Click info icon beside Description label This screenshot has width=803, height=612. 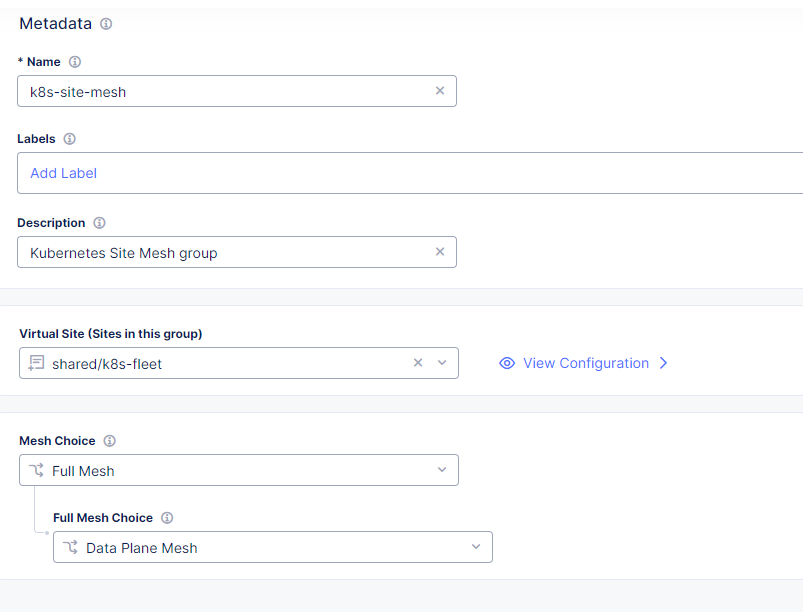pyautogui.click(x=100, y=223)
